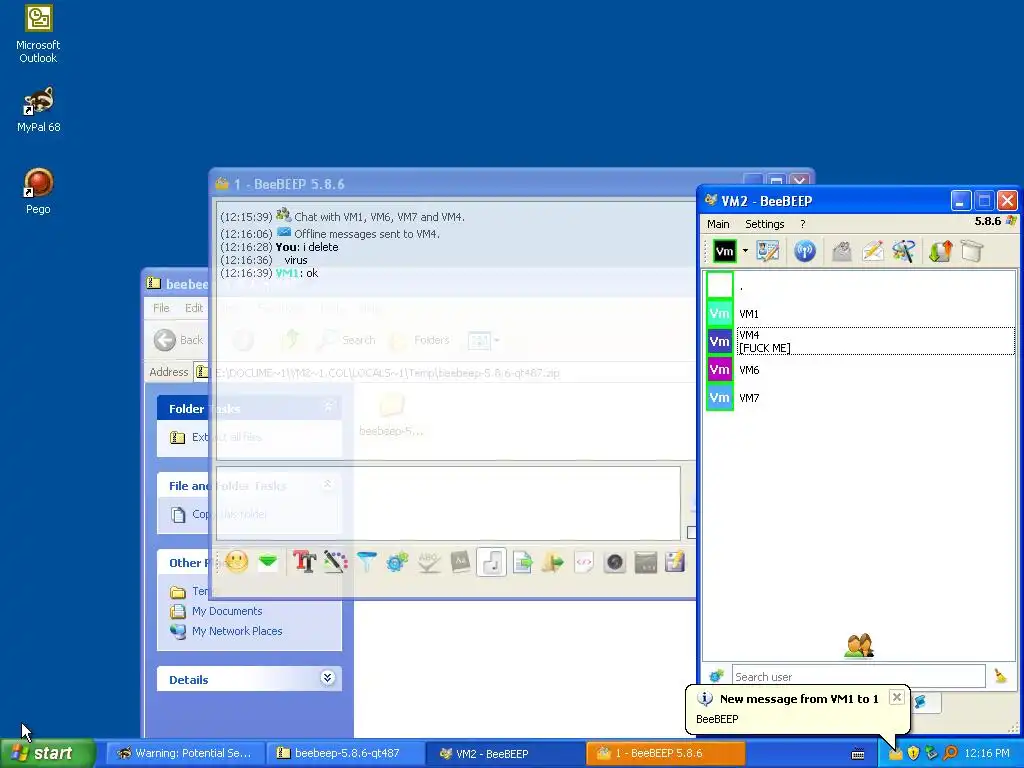Open the Microsoft Outlook desktop icon
Screen dimensions: 1024x768
tap(38, 35)
